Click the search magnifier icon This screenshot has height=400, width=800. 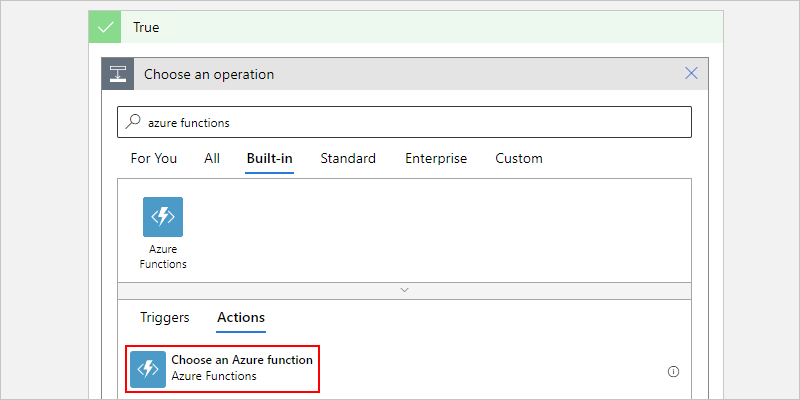[x=134, y=122]
